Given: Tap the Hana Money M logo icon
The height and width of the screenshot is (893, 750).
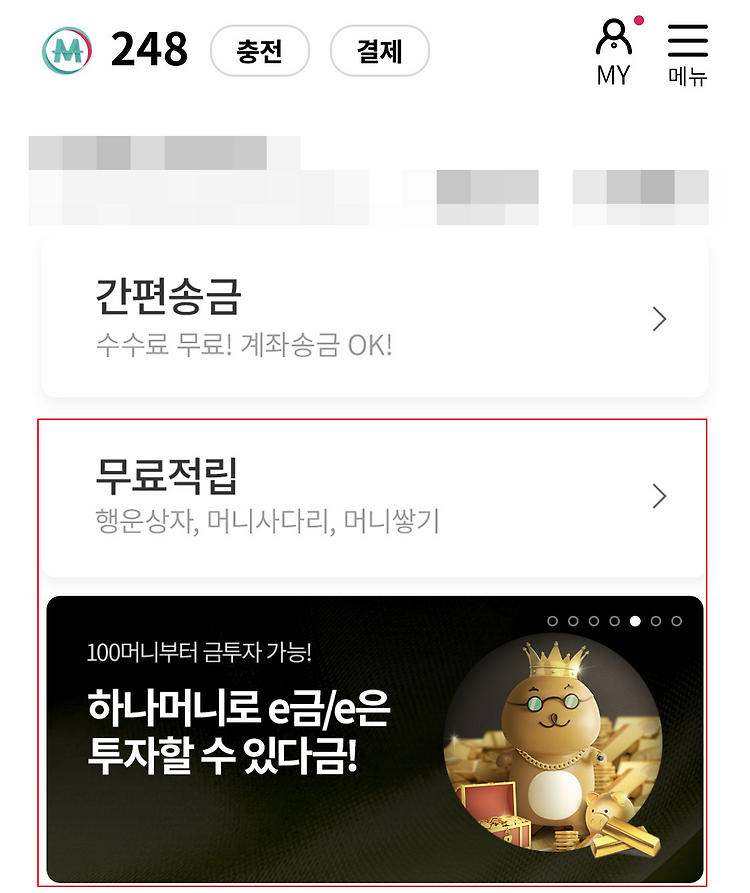Looking at the screenshot, I should click(x=67, y=51).
